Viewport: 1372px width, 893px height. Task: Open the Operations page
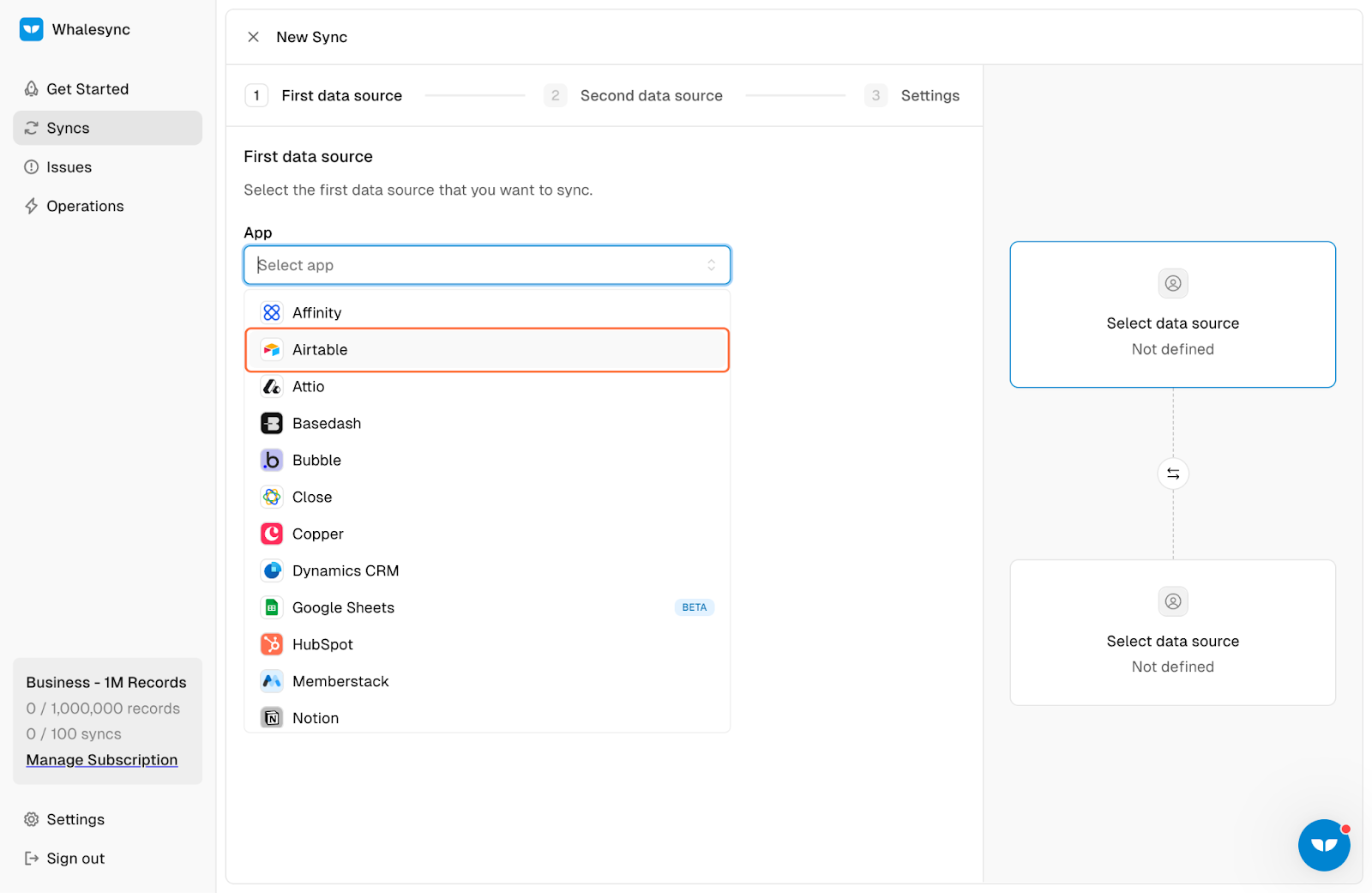coord(107,206)
